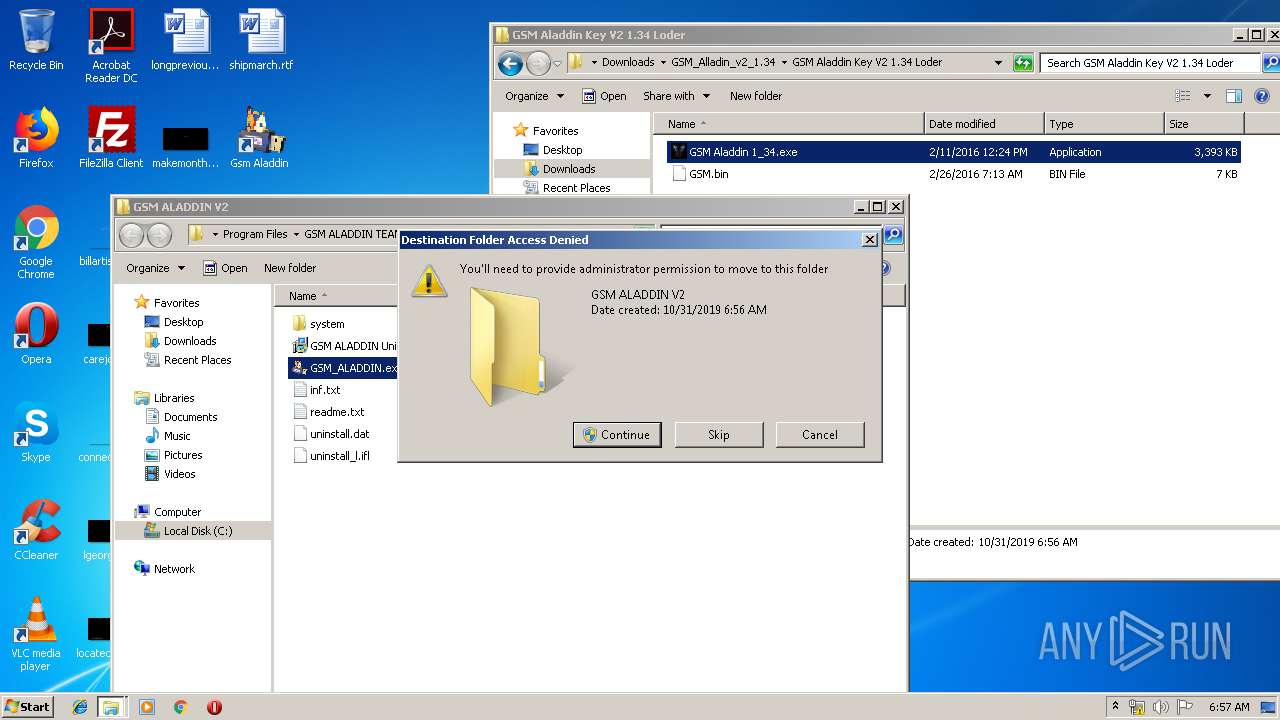Close the Access Denied dialog
This screenshot has height=720, width=1280.
869,240
